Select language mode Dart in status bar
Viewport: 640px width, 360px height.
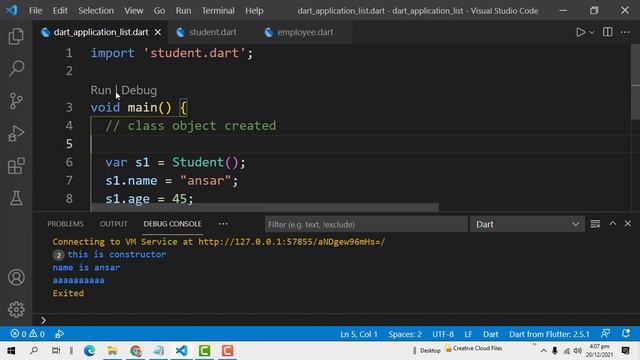tap(491, 334)
